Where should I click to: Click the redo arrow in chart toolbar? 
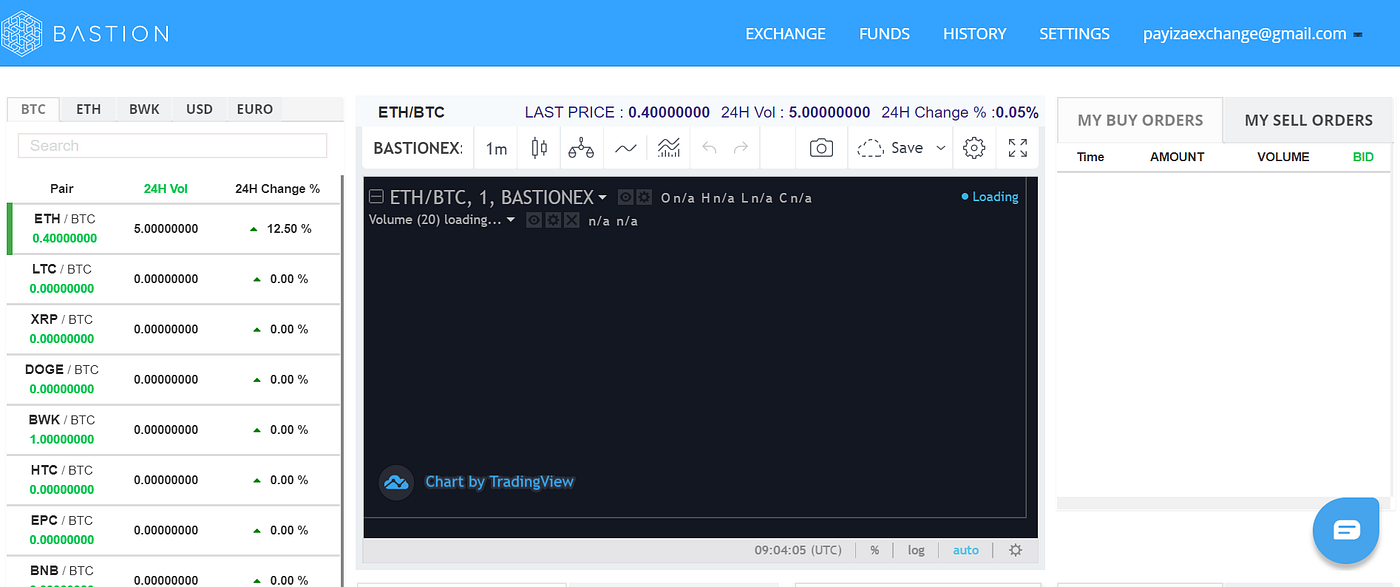pos(741,148)
